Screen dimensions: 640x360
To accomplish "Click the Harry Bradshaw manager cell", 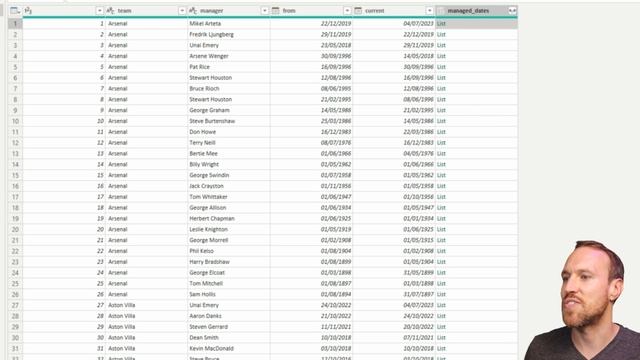I will coord(229,262).
